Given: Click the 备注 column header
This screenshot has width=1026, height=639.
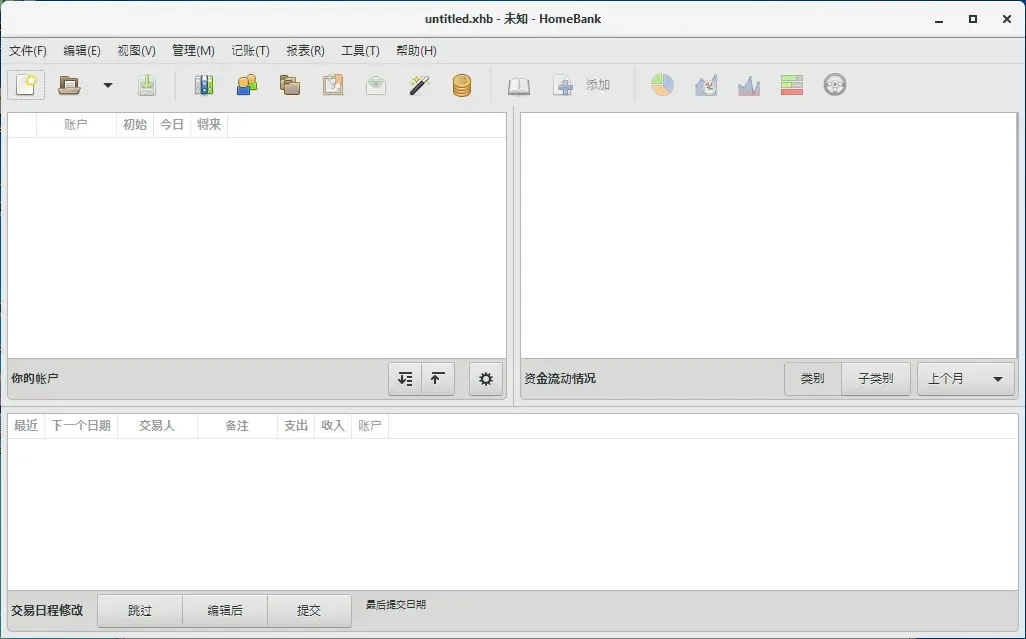Looking at the screenshot, I should 237,426.
